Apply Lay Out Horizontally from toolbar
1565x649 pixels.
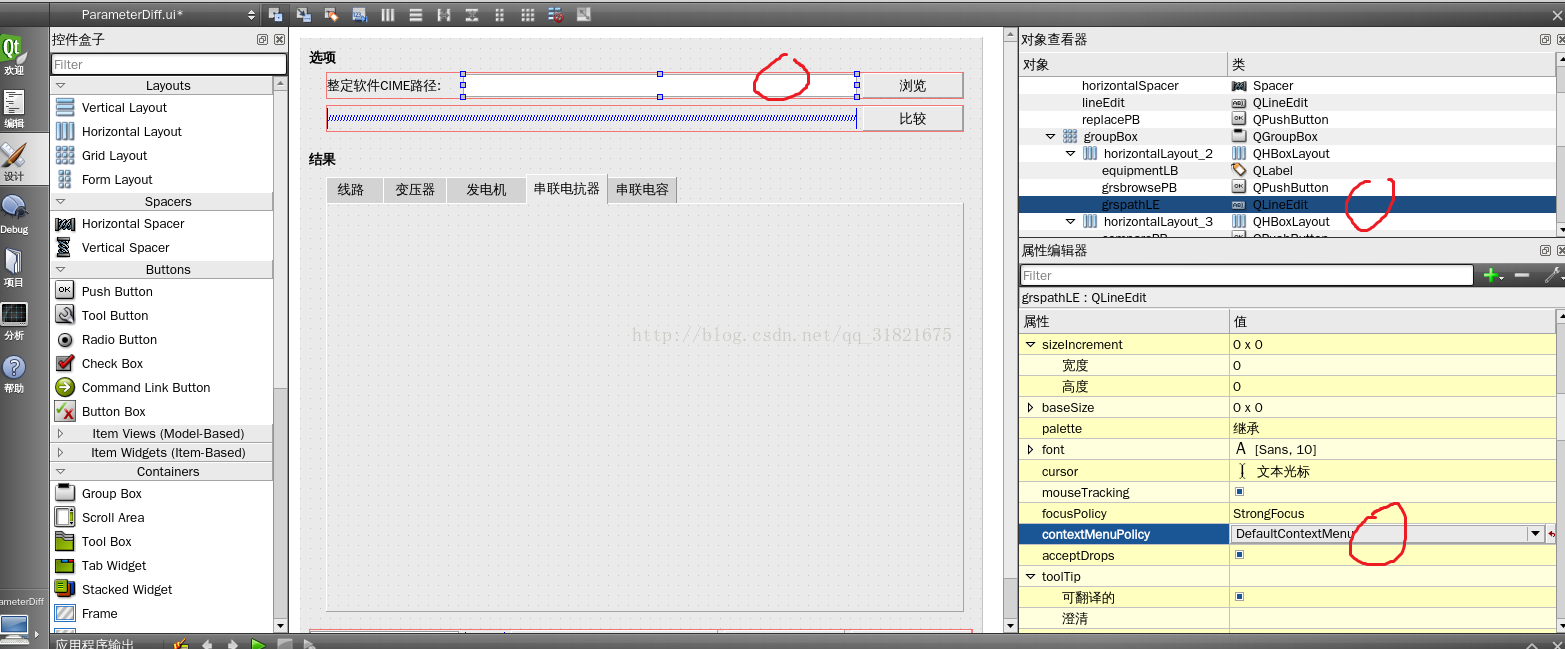click(x=387, y=15)
